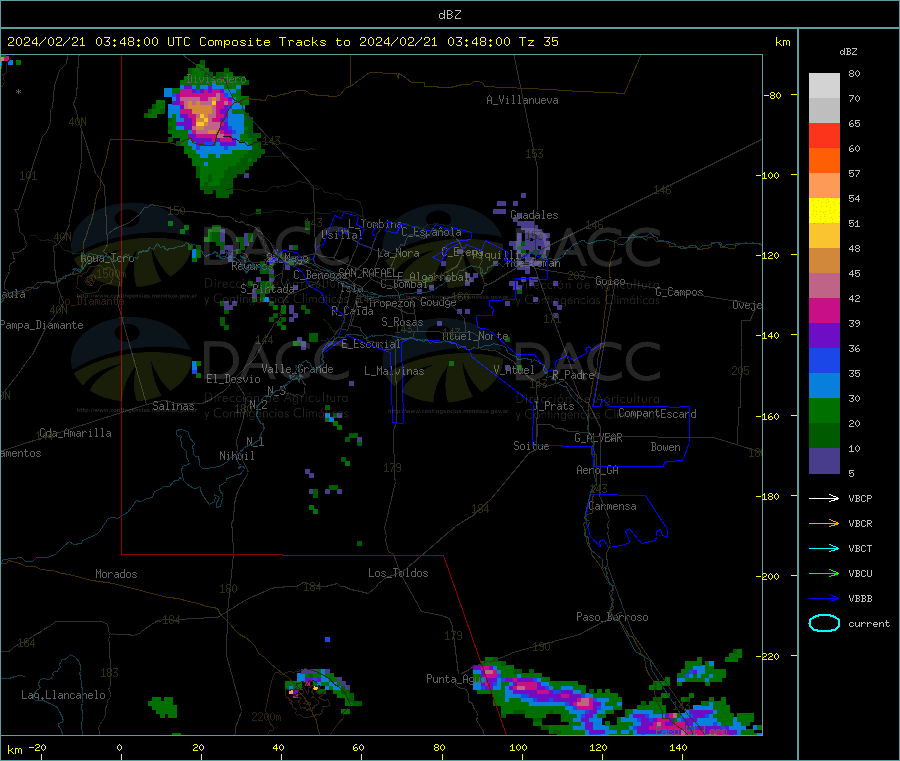Click the 'Los_Toldos' map label

[398, 573]
